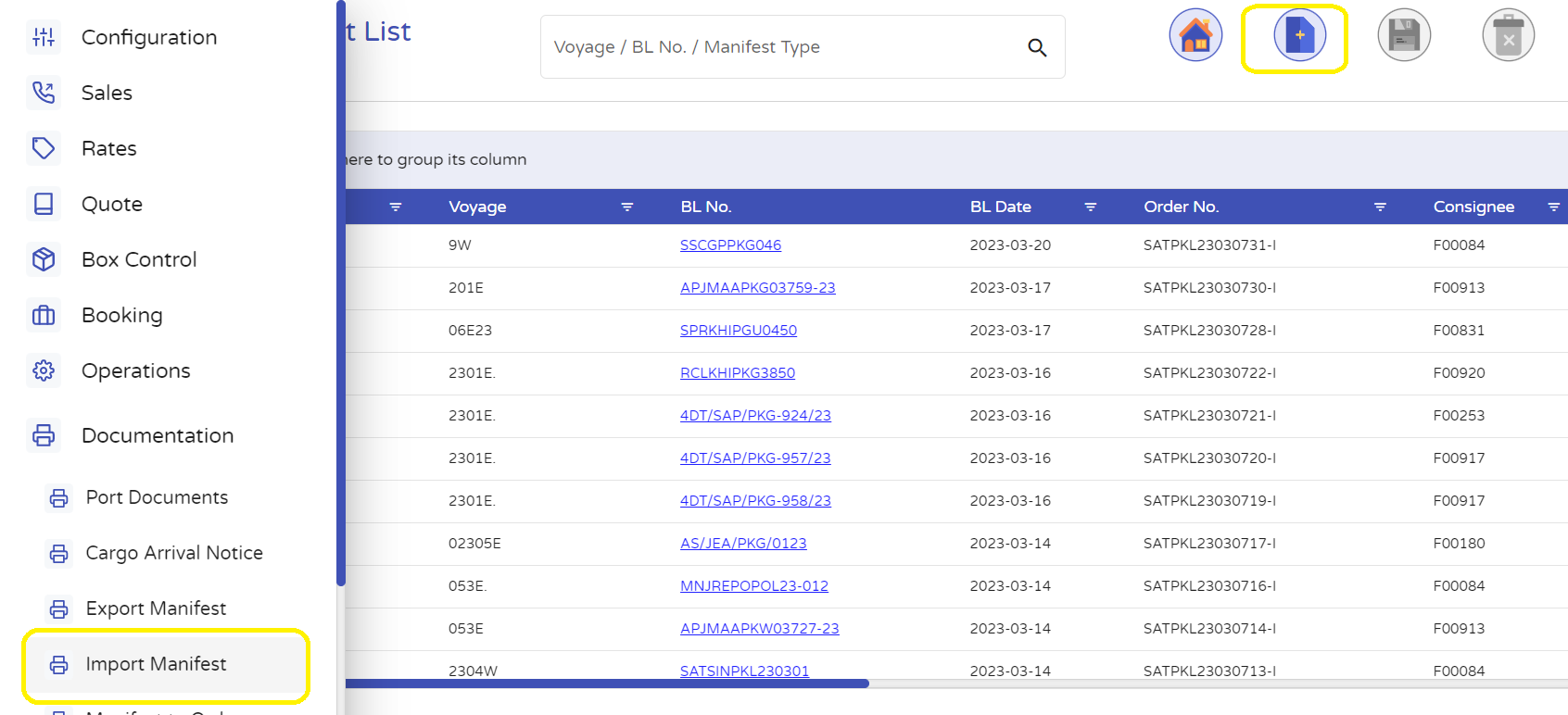
Task: Open BL link SATSINPKL230301
Action: (x=744, y=671)
